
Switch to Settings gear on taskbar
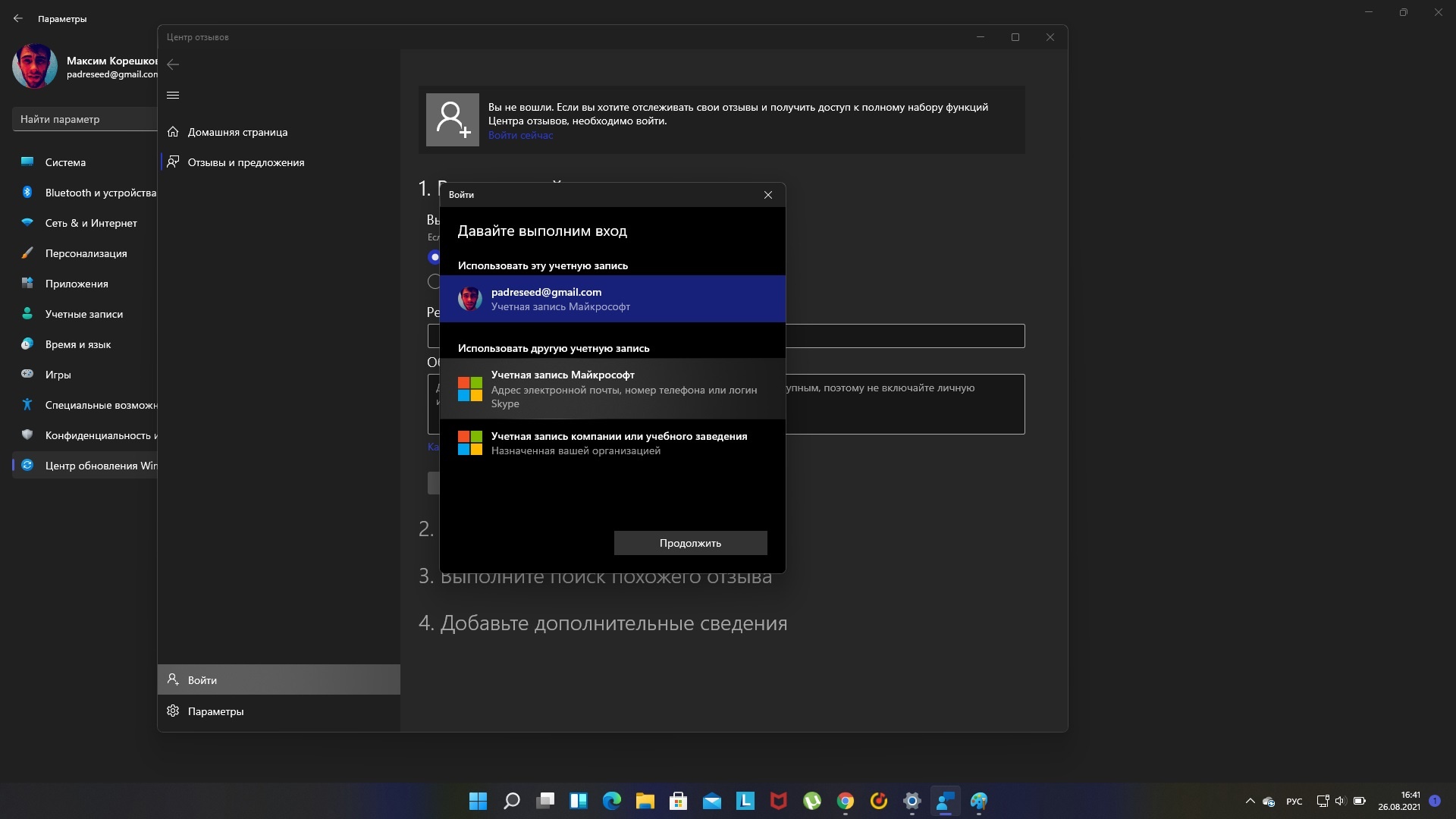(x=912, y=801)
